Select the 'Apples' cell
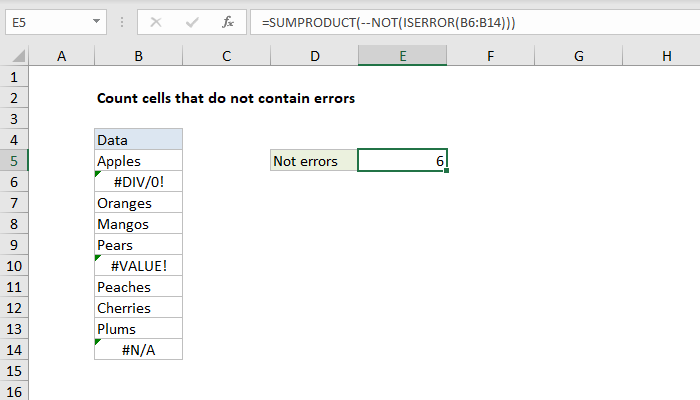 coord(138,161)
